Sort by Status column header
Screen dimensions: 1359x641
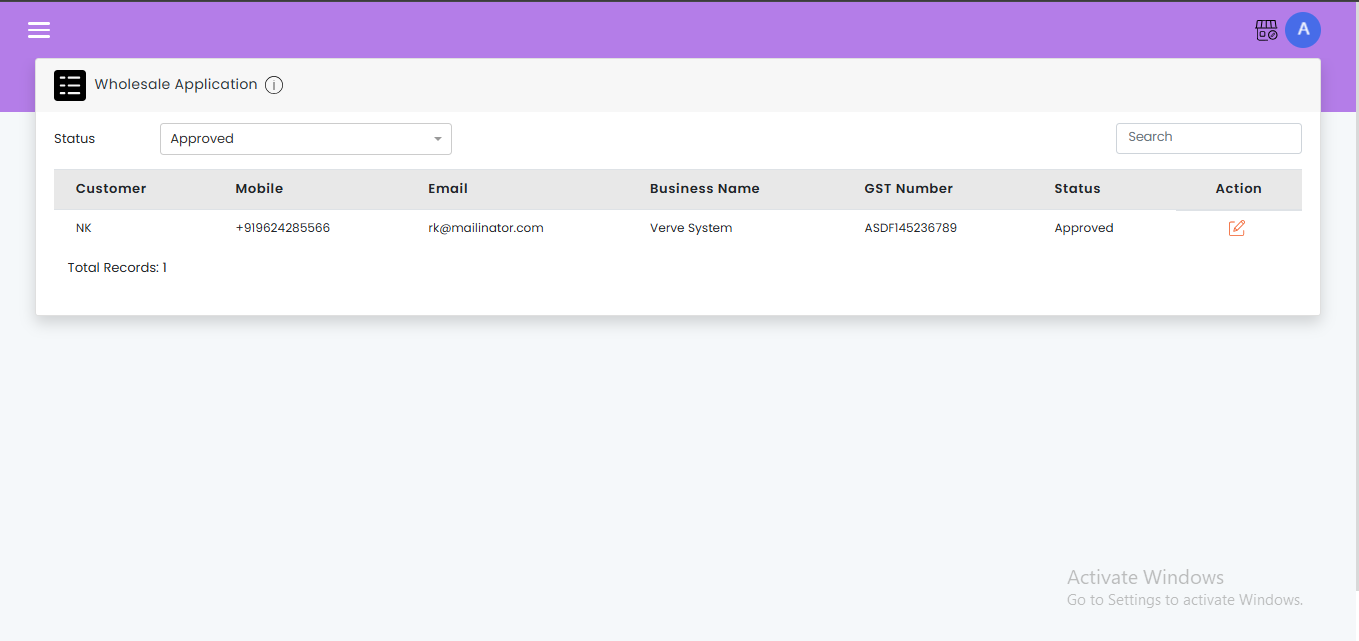pyautogui.click(x=1077, y=189)
